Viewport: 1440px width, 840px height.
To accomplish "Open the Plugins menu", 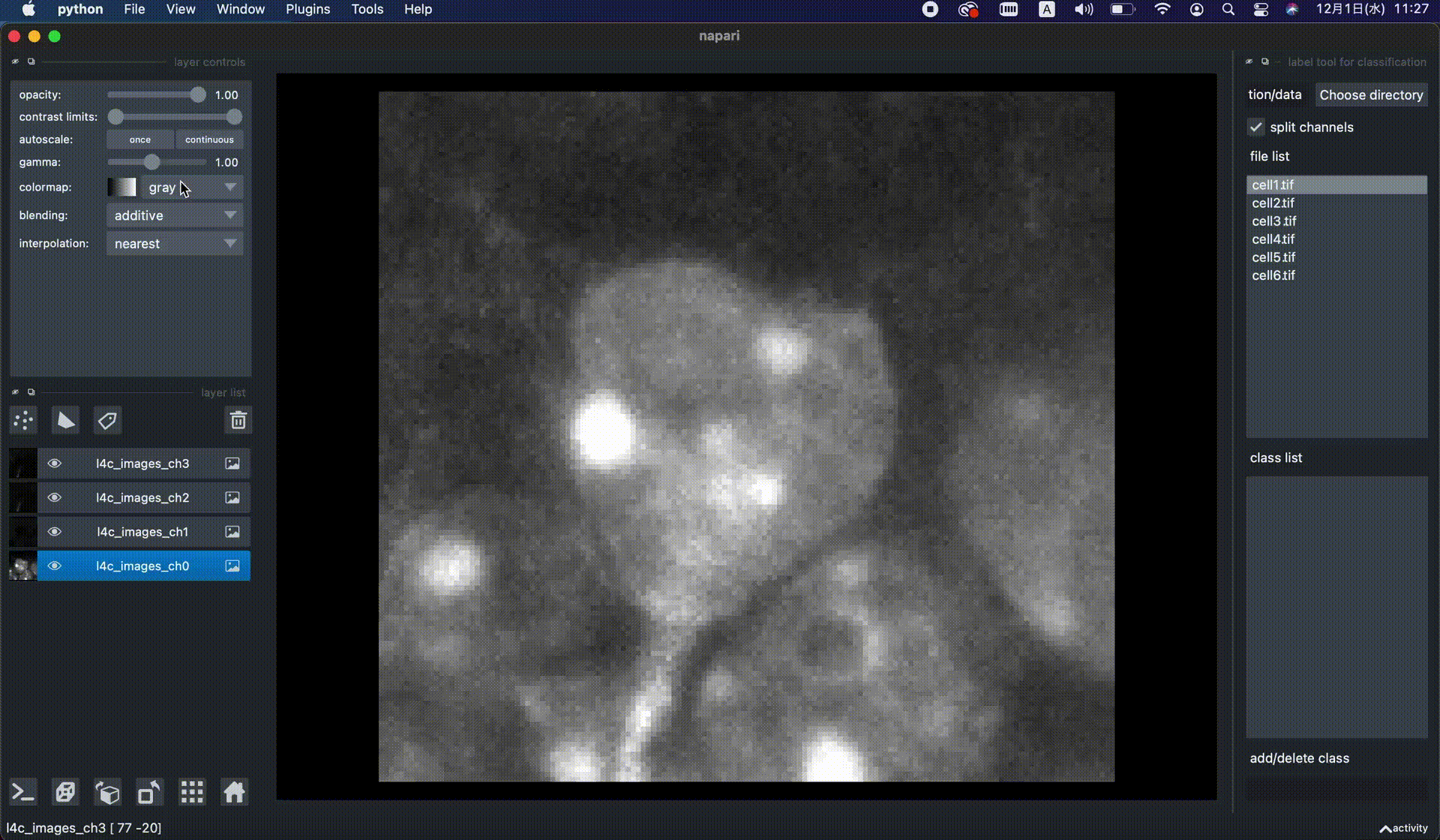I will (x=307, y=10).
